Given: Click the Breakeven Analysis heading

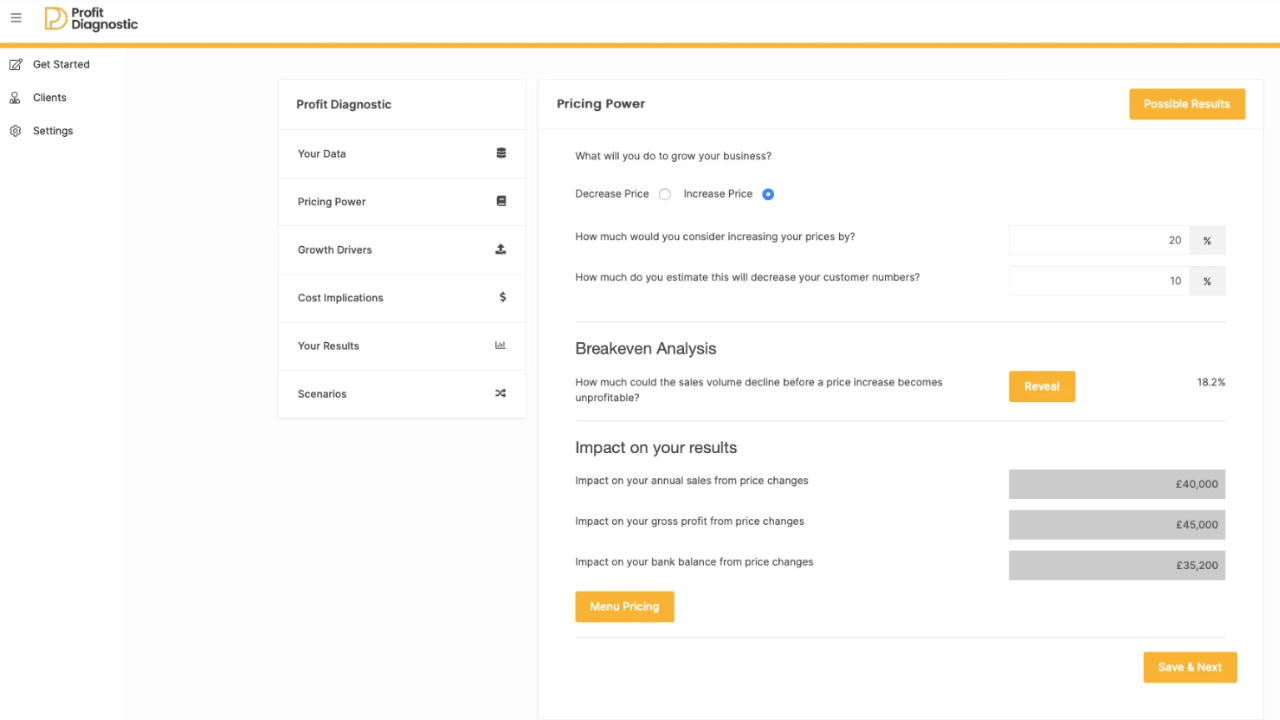Looking at the screenshot, I should 646,349.
